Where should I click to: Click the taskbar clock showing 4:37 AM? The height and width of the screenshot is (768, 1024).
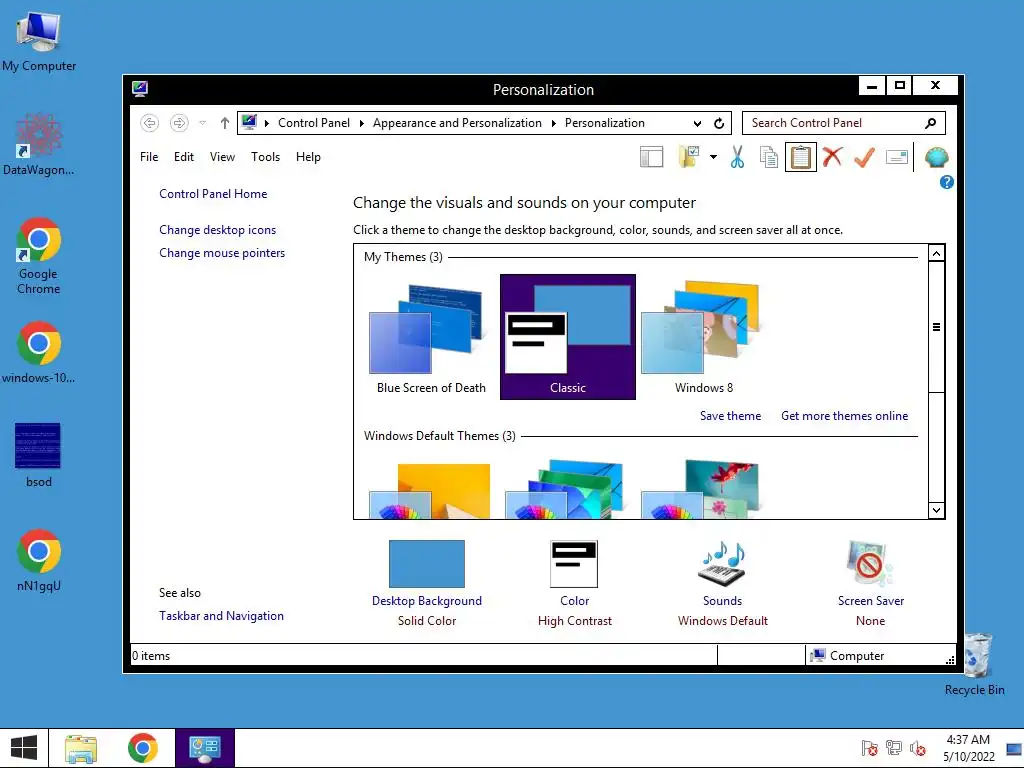[968, 748]
